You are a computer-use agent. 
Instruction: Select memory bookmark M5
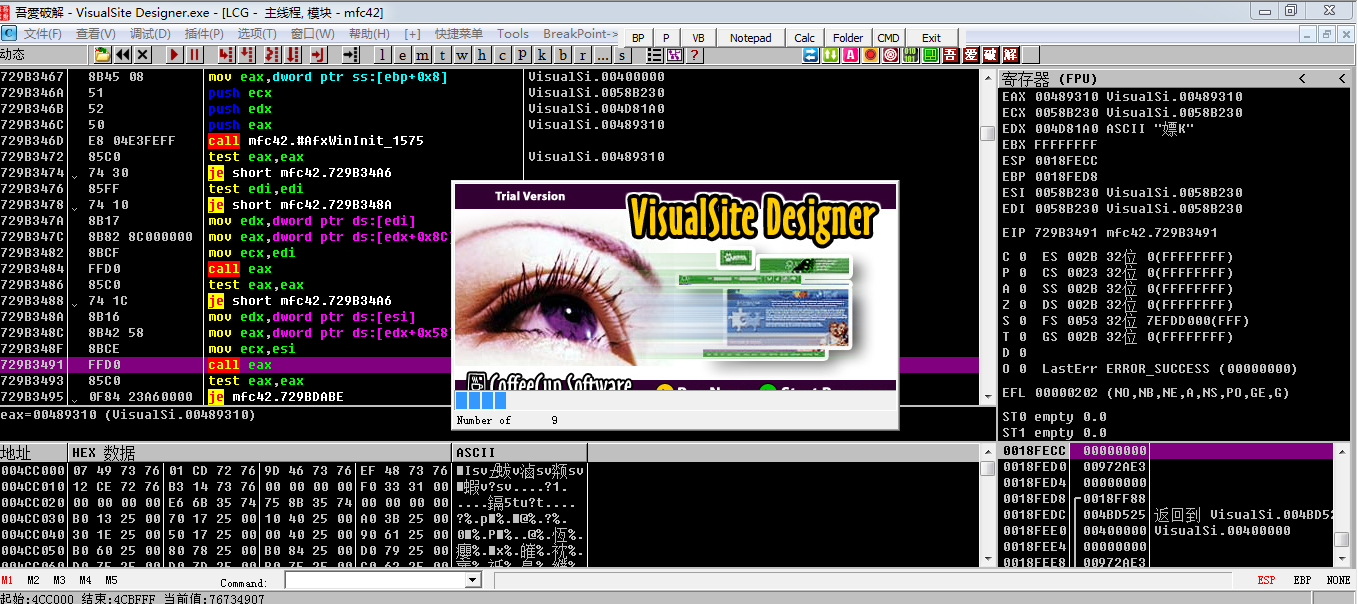[111, 580]
